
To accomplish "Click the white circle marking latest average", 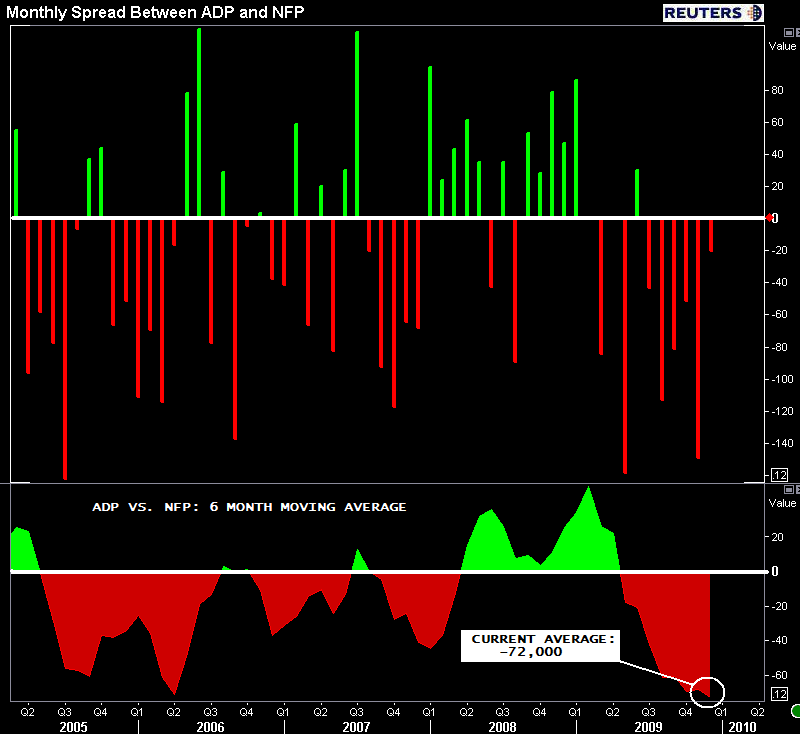I will click(x=706, y=689).
